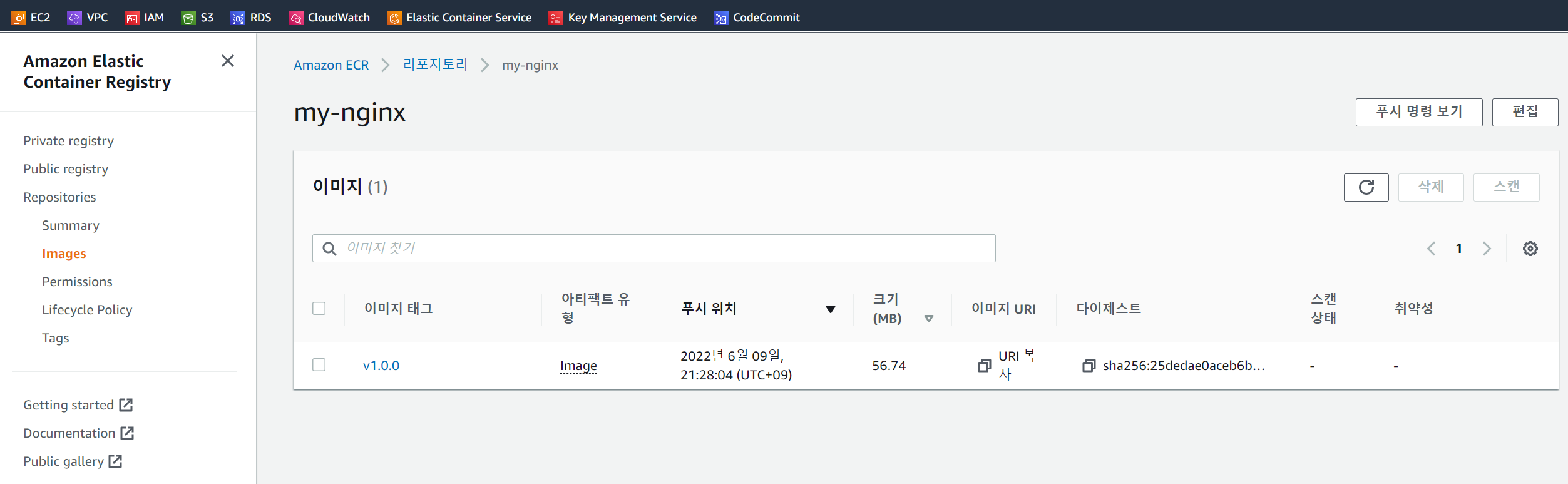Copy the image URI icon for v1.0.0
The width and height of the screenshot is (1568, 484).
click(x=985, y=366)
